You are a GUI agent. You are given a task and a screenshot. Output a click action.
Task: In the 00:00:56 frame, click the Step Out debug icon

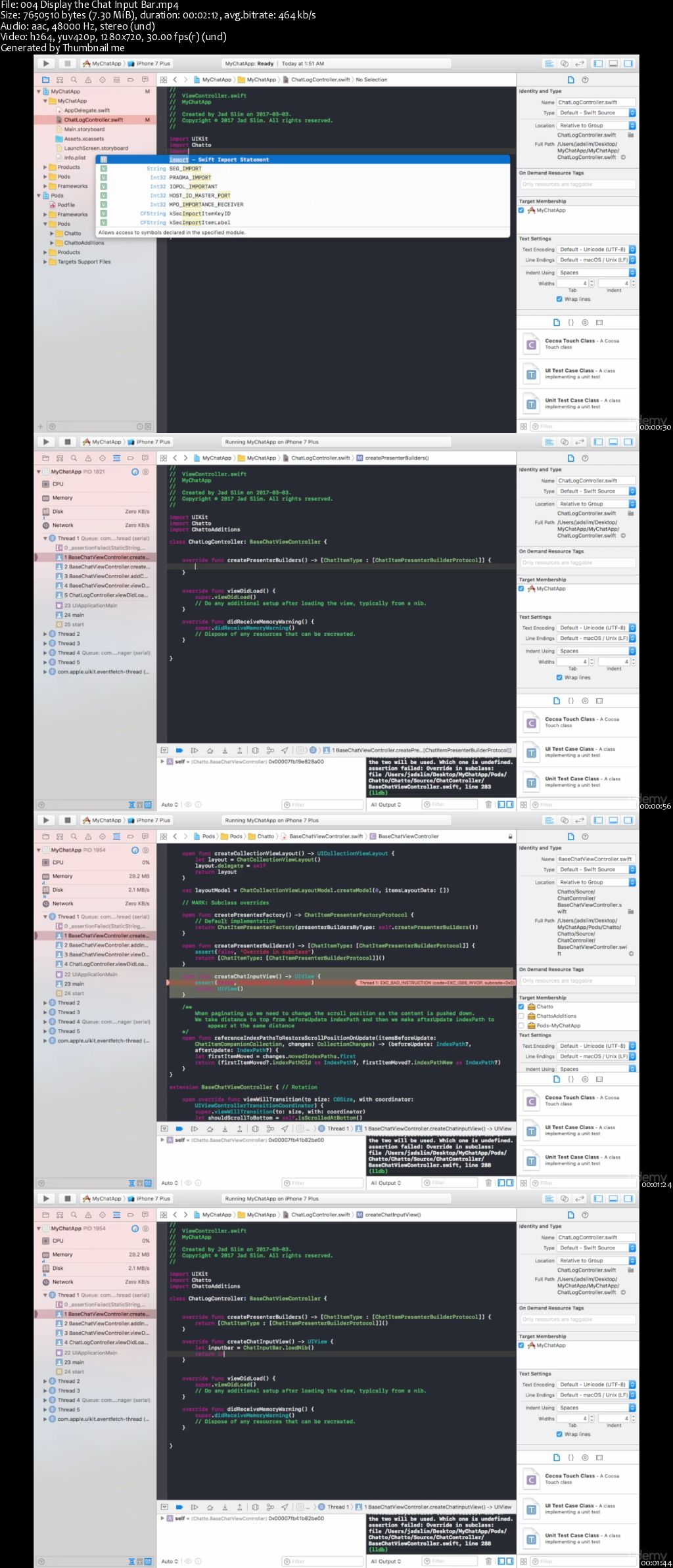point(239,750)
